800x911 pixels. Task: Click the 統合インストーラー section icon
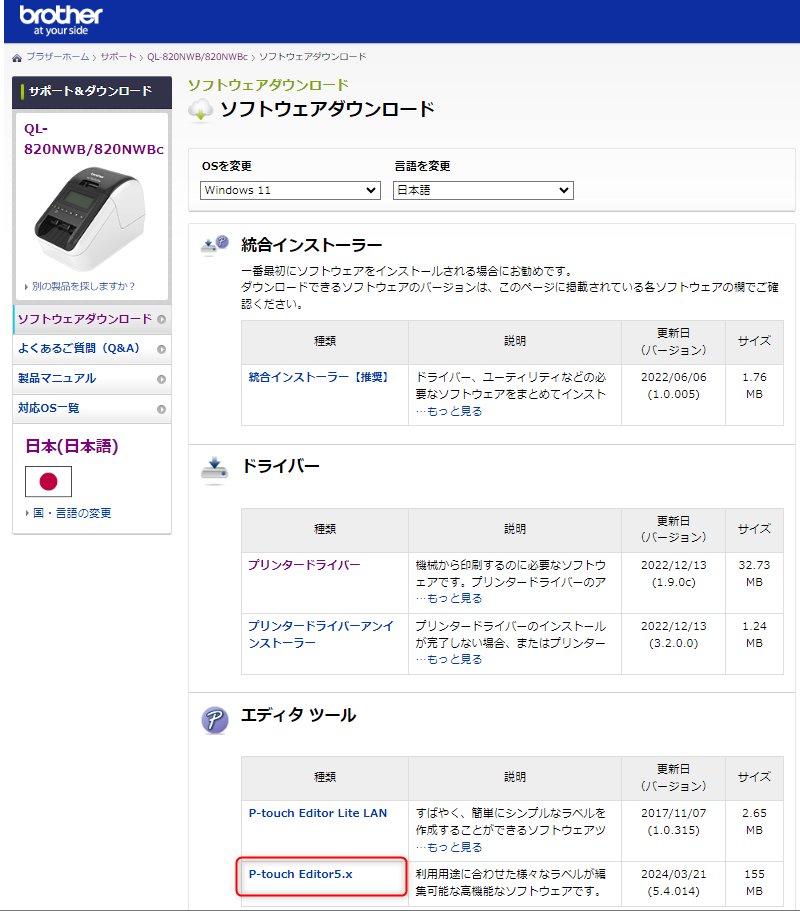coord(214,245)
